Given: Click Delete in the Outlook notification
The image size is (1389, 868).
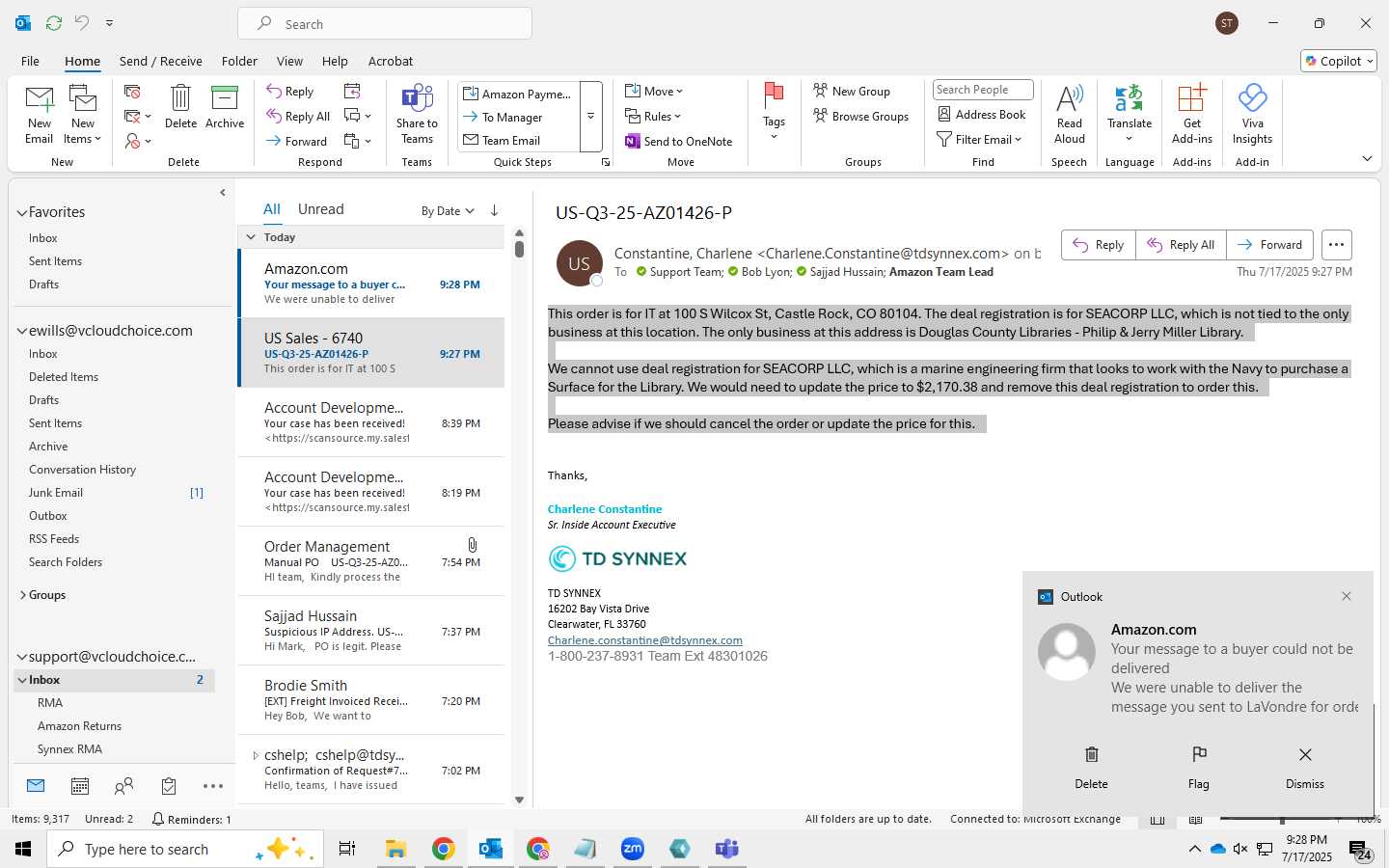Looking at the screenshot, I should click(1091, 767).
